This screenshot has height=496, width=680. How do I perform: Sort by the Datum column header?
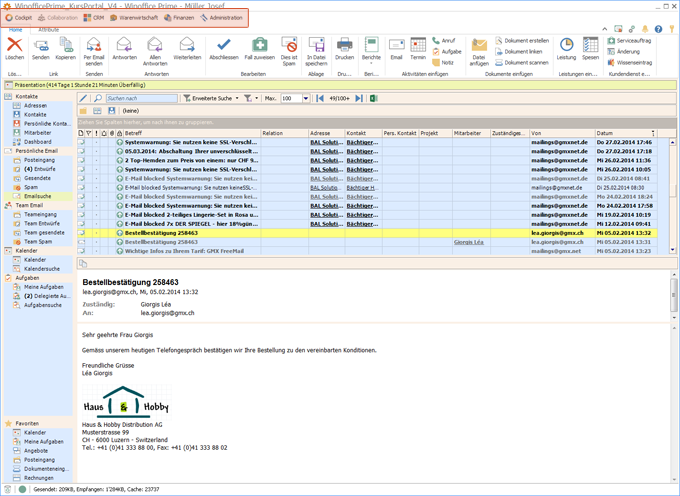(626, 133)
